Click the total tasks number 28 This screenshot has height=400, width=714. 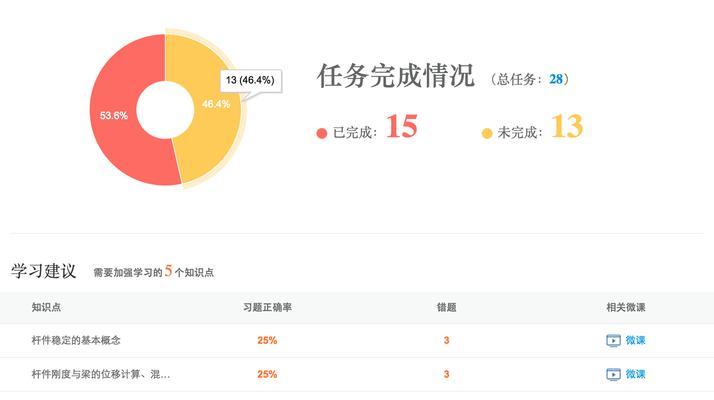point(556,79)
